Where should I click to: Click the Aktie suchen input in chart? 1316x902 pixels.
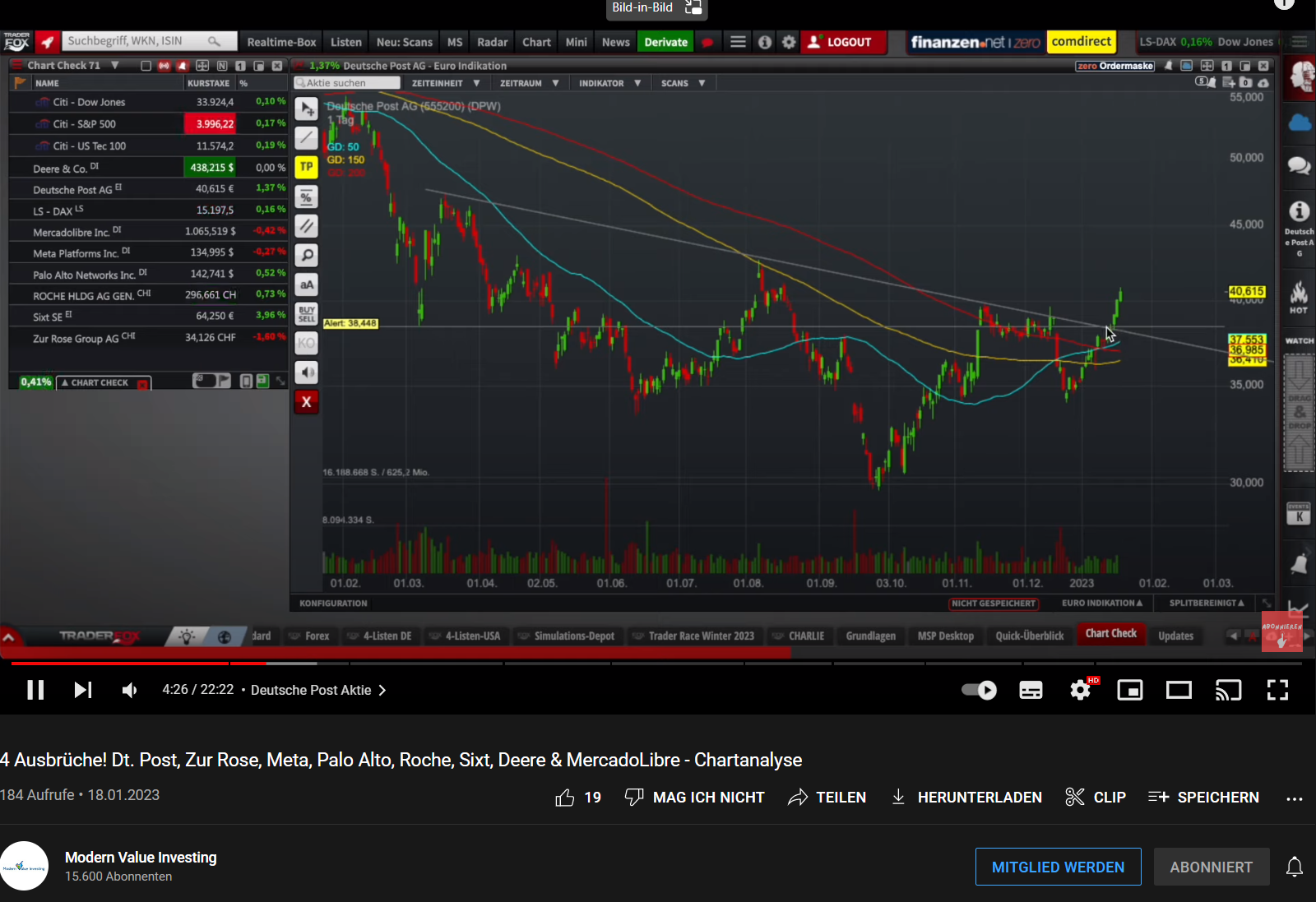click(x=347, y=83)
